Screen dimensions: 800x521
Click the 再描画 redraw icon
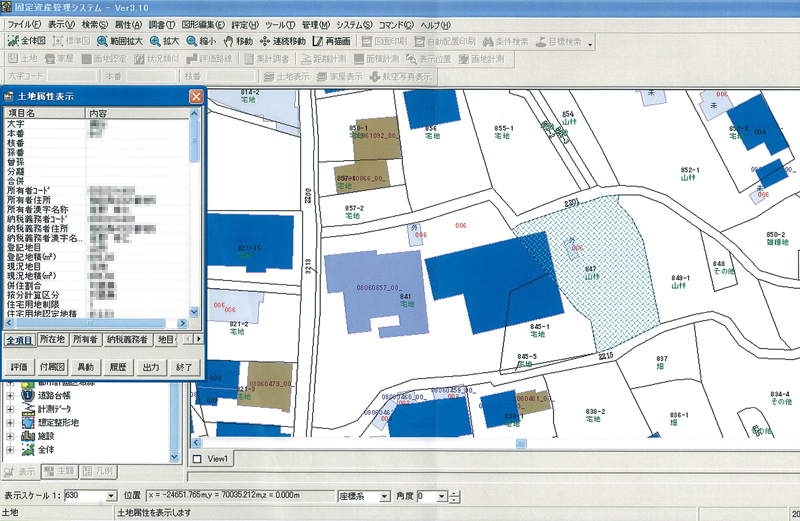[332, 41]
